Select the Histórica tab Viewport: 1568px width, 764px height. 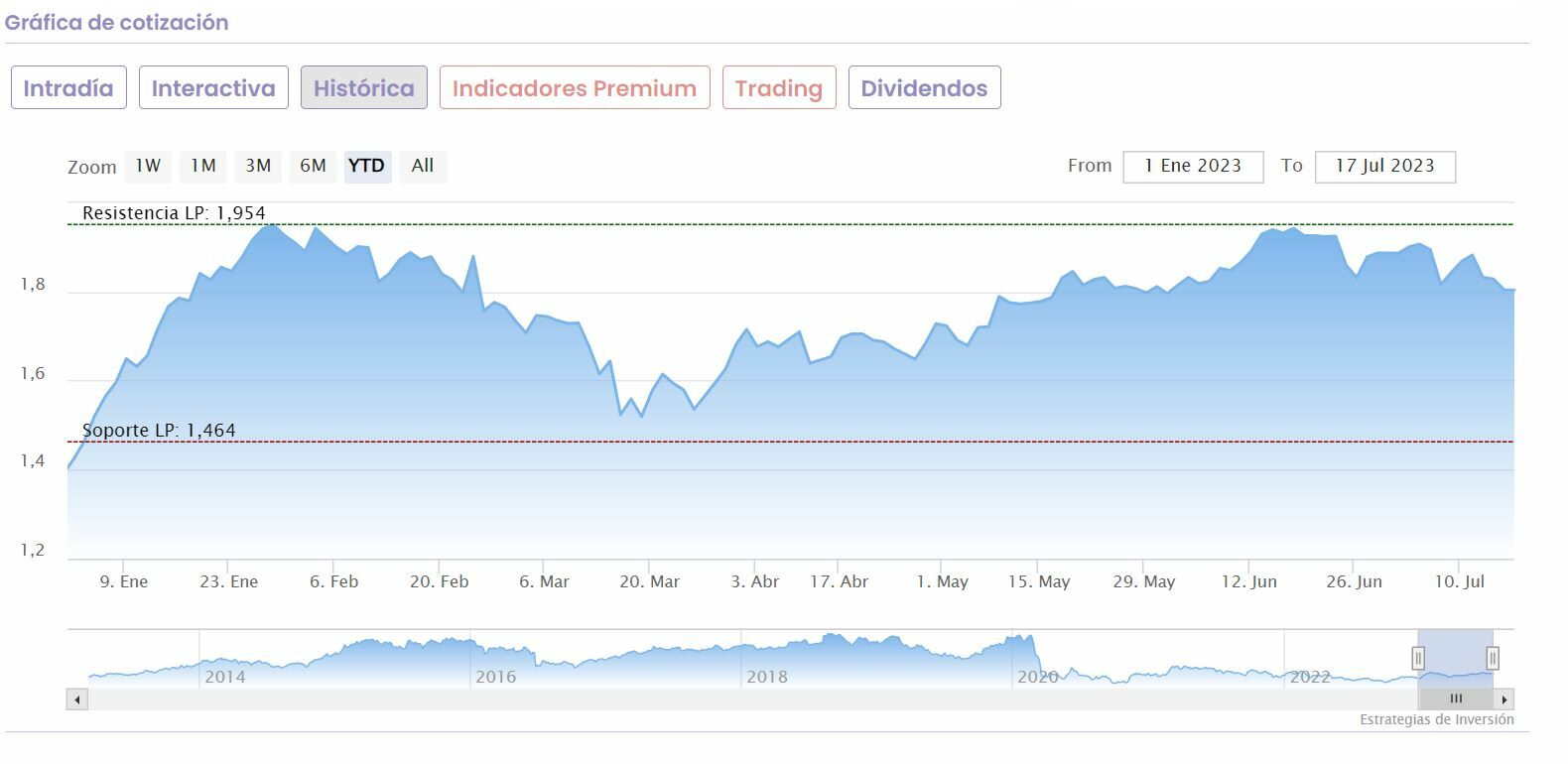coord(364,88)
